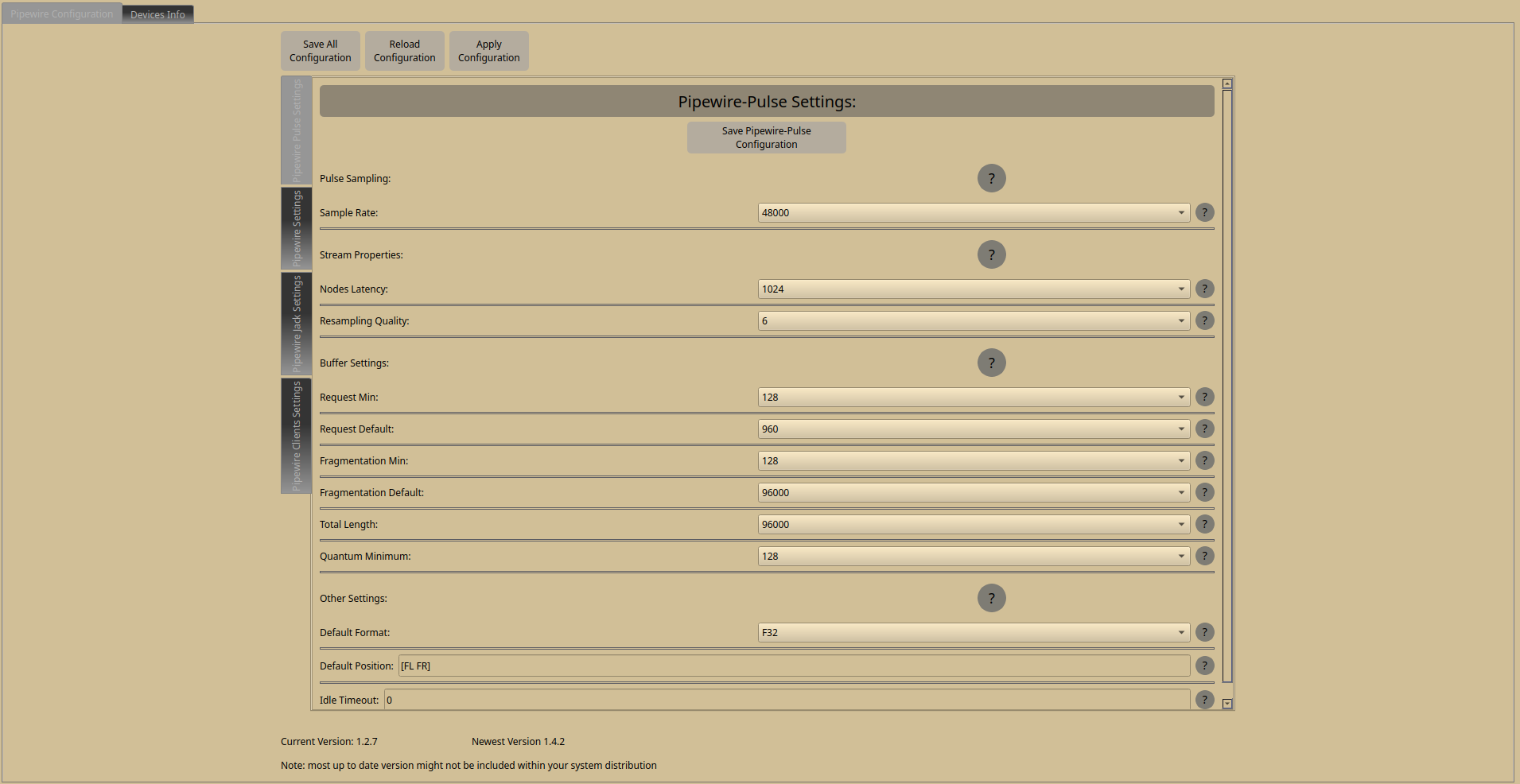
Task: Show help for Fragmentation Min
Action: tap(1204, 460)
